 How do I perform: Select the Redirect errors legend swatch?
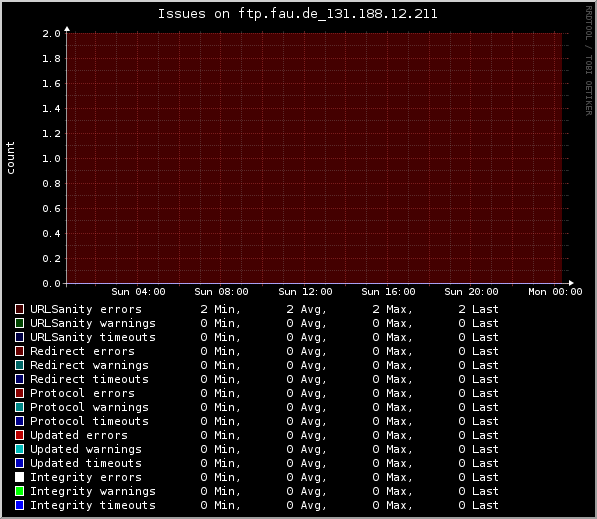pyautogui.click(x=19, y=351)
